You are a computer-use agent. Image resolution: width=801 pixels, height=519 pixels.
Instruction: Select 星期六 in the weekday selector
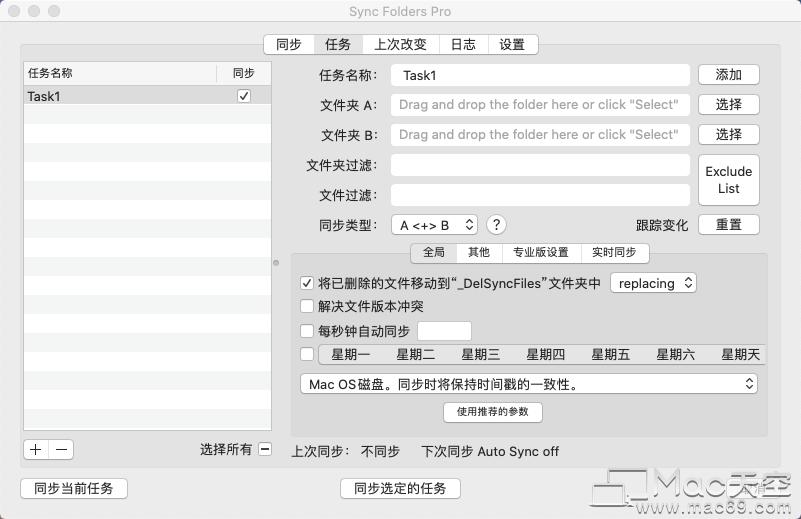(675, 354)
